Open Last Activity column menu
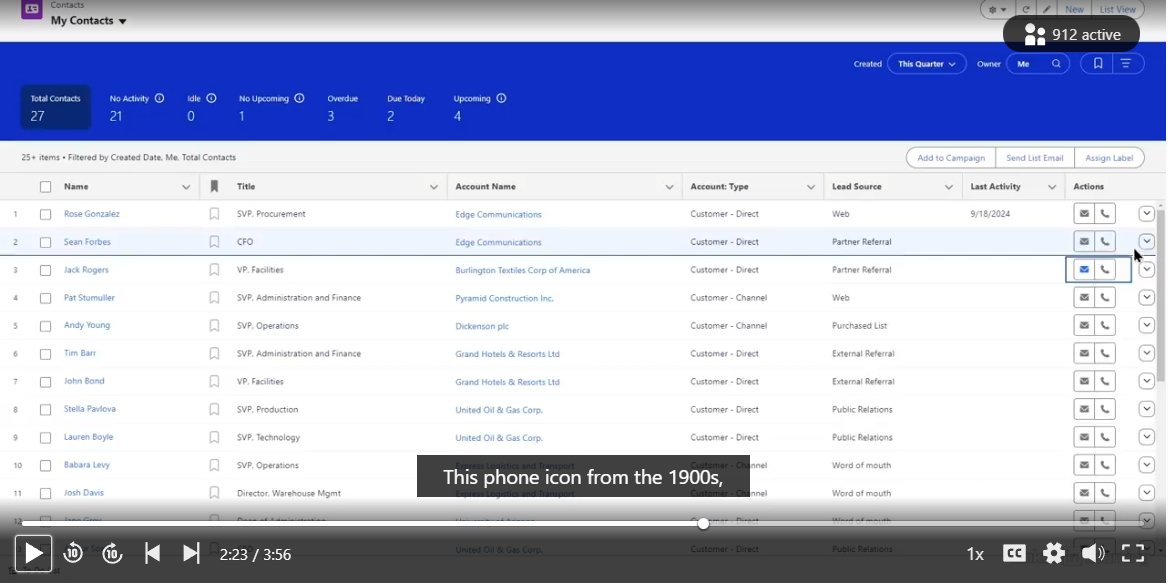Viewport: 1168px width, 585px height. 1052,187
